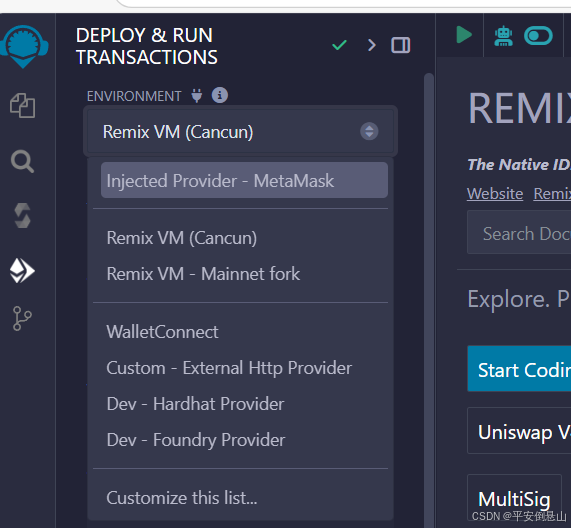The height and width of the screenshot is (528, 571).
Task: Open Customize this list... entry
Action: 182,498
